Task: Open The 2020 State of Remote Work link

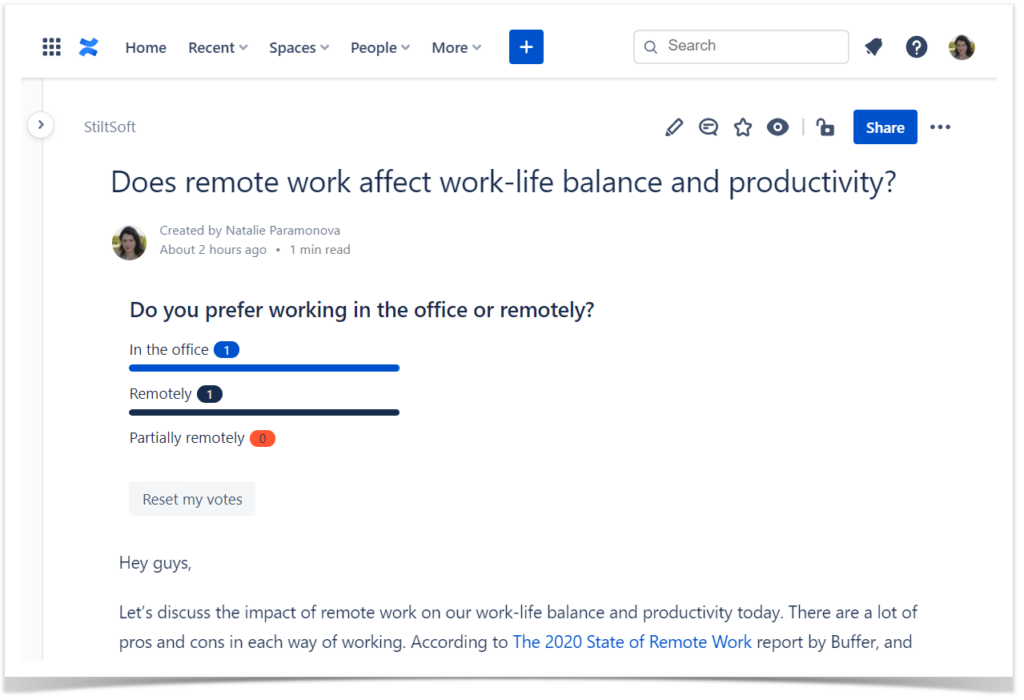Action: click(x=632, y=641)
